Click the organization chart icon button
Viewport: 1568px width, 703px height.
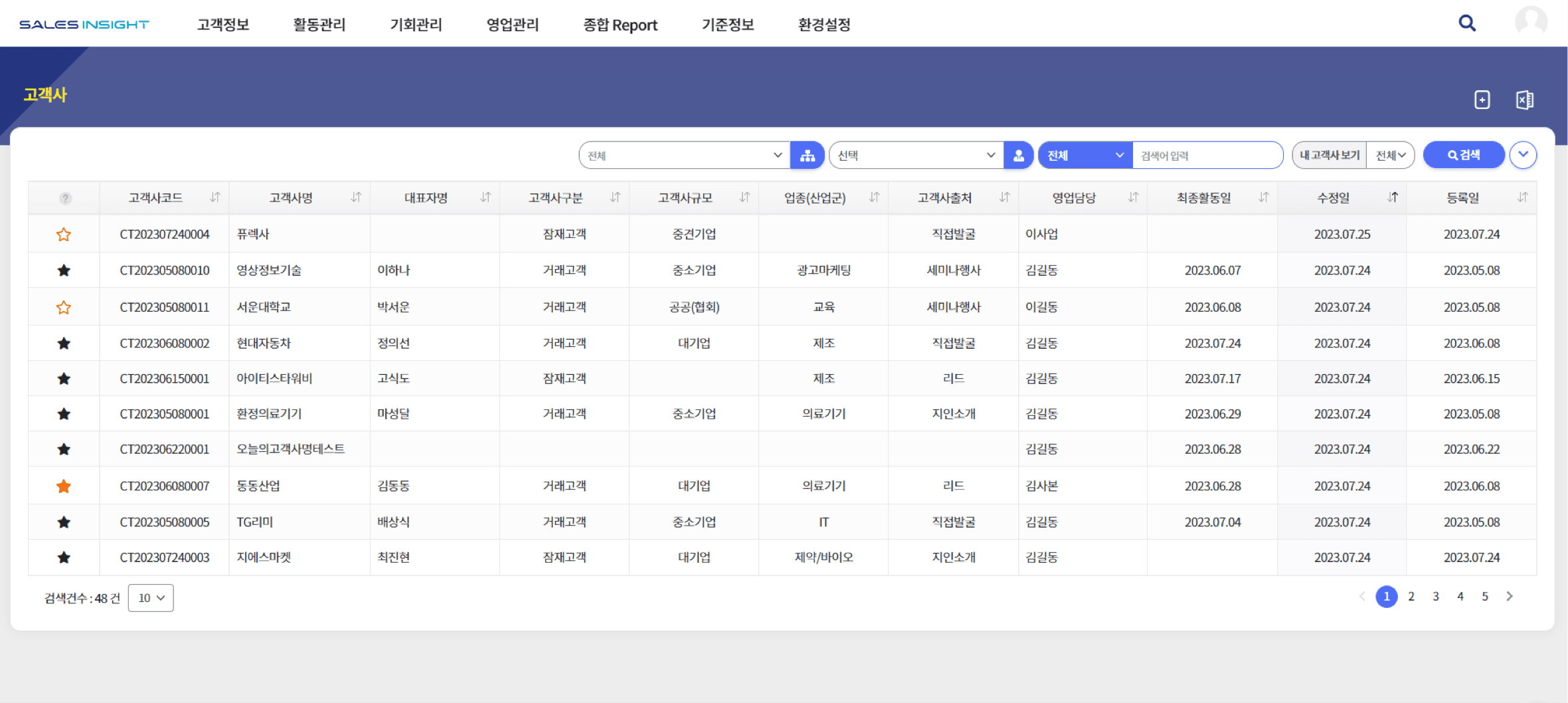click(x=807, y=155)
